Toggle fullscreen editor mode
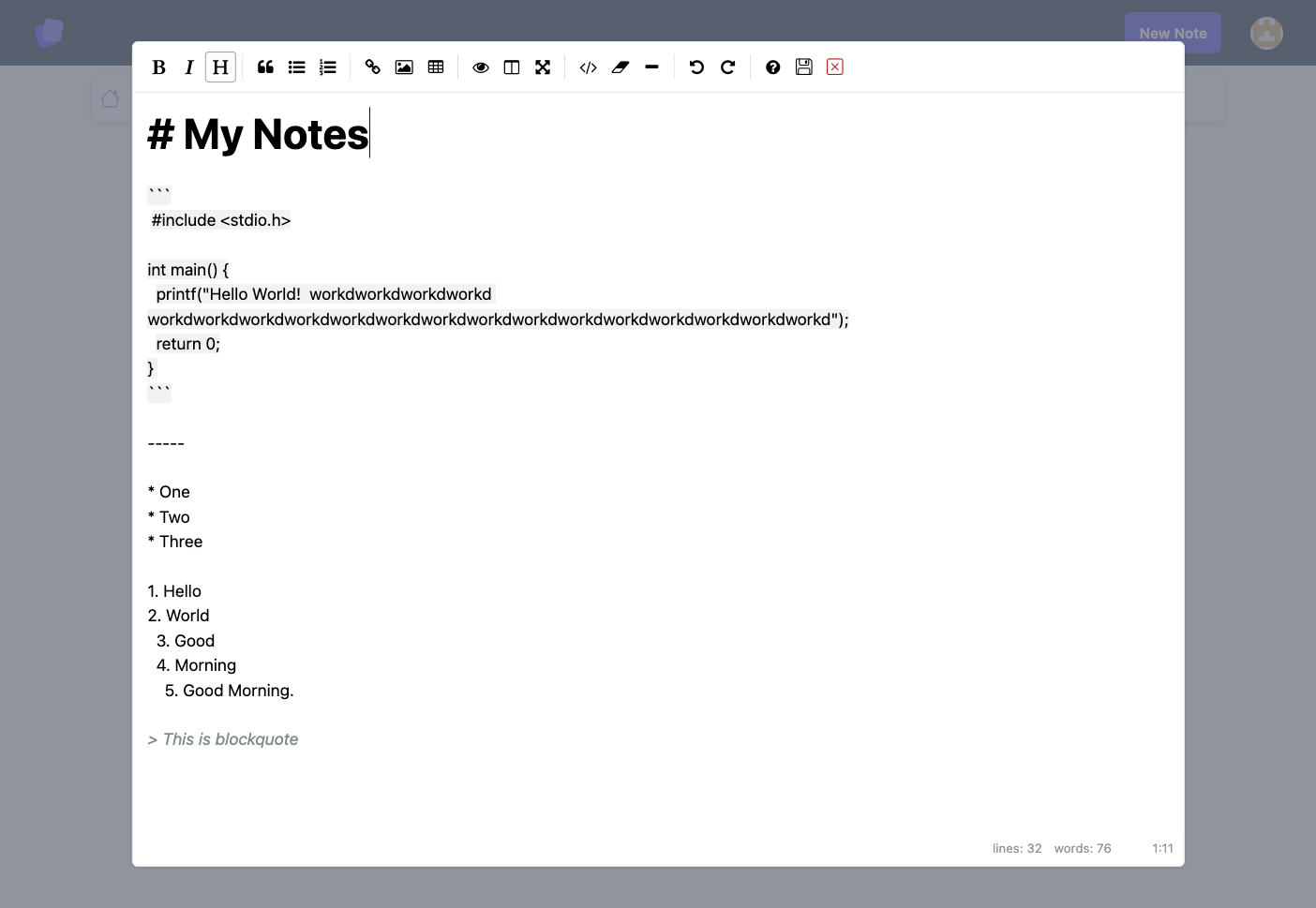Screen dimensions: 1316x908 543,67
